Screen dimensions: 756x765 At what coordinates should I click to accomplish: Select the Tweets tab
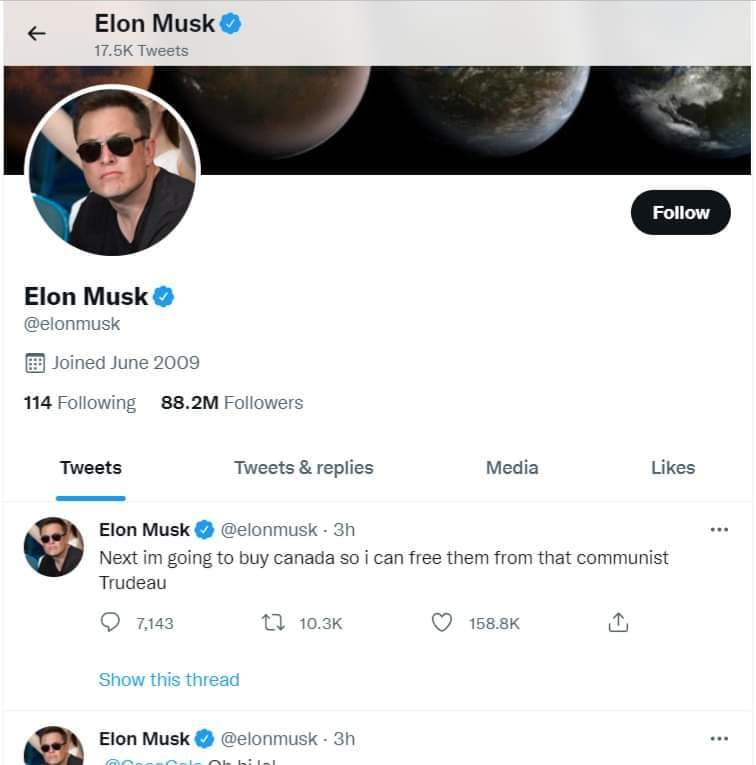pyautogui.click(x=91, y=467)
